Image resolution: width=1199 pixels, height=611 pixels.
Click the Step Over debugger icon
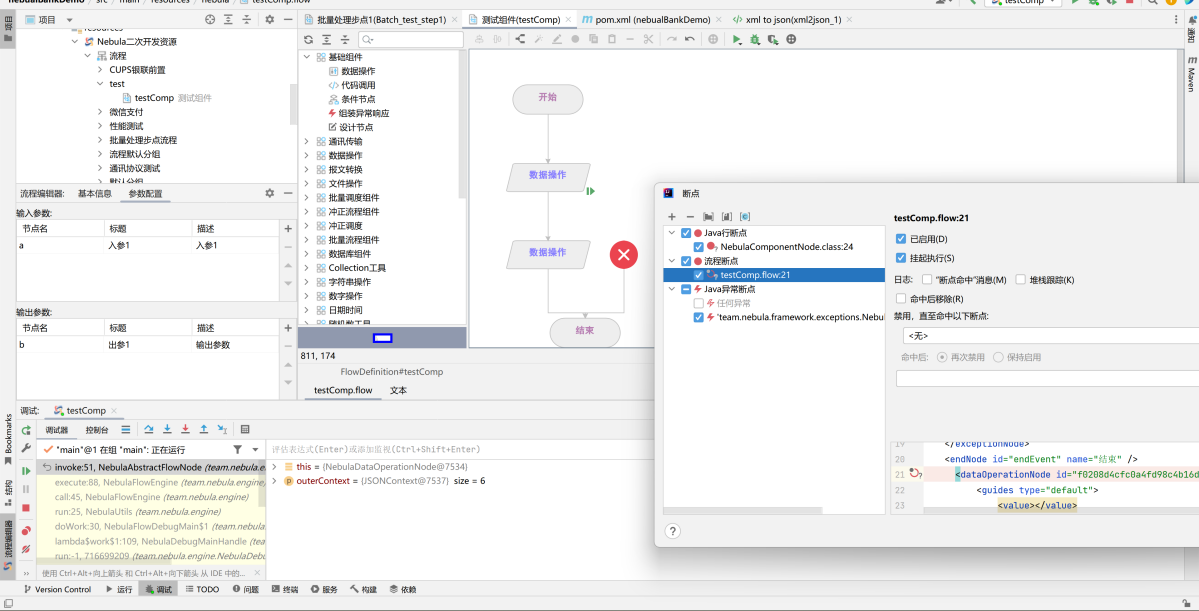point(149,429)
